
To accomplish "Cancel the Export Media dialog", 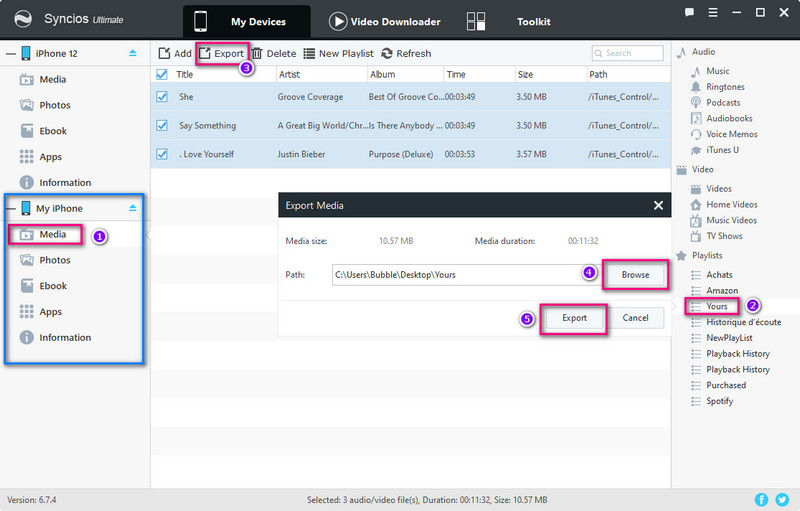I will click(635, 318).
